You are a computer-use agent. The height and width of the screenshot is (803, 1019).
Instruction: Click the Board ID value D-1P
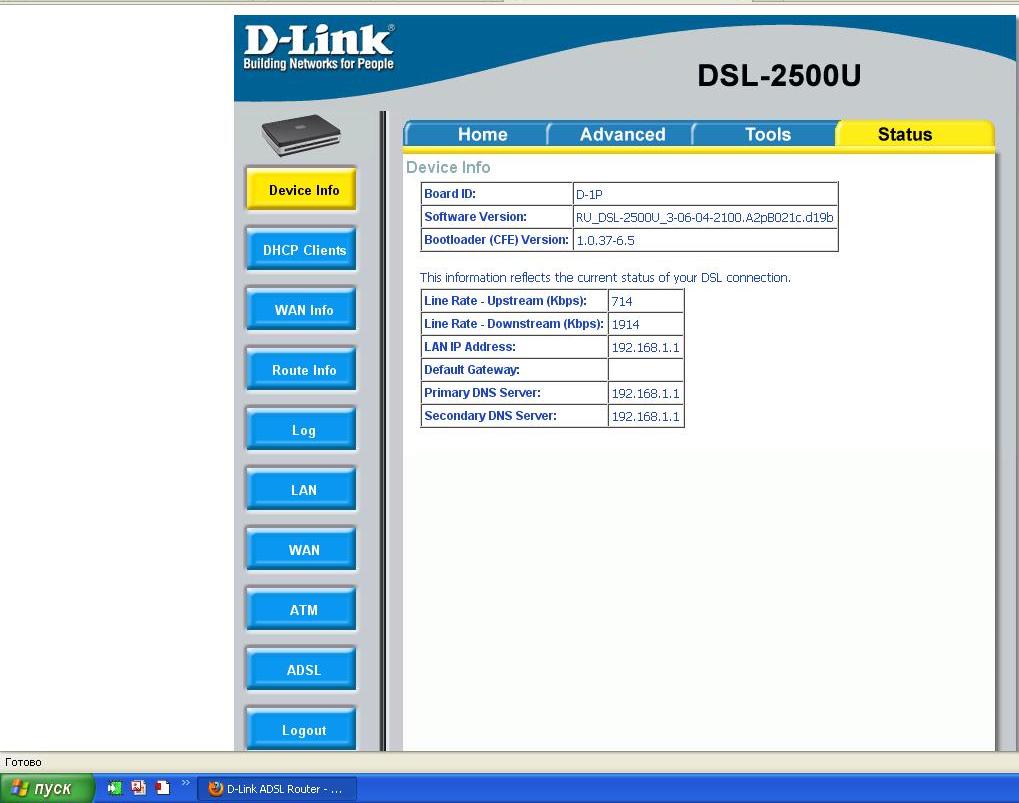point(589,194)
